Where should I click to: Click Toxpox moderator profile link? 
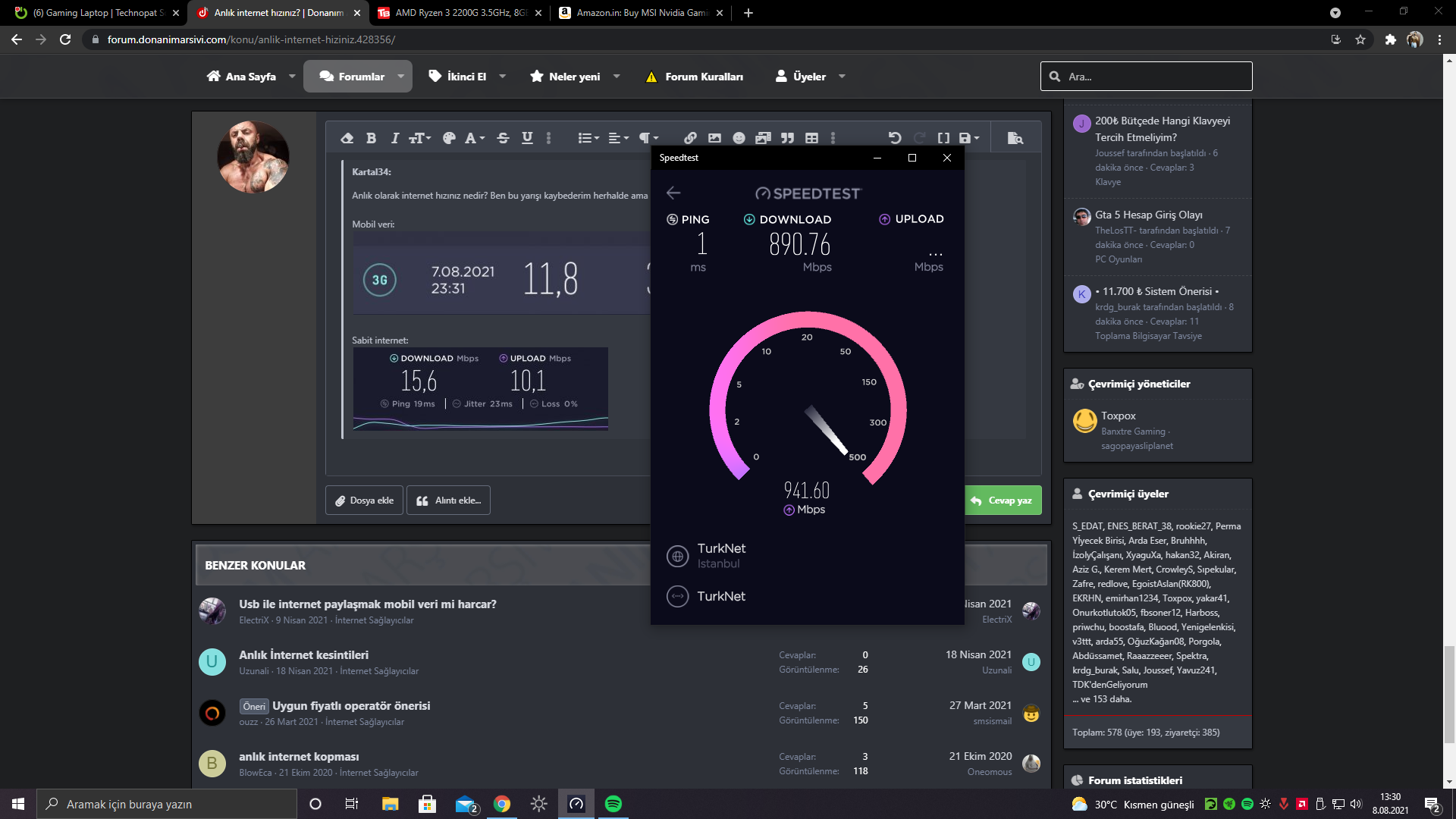pyautogui.click(x=1118, y=416)
